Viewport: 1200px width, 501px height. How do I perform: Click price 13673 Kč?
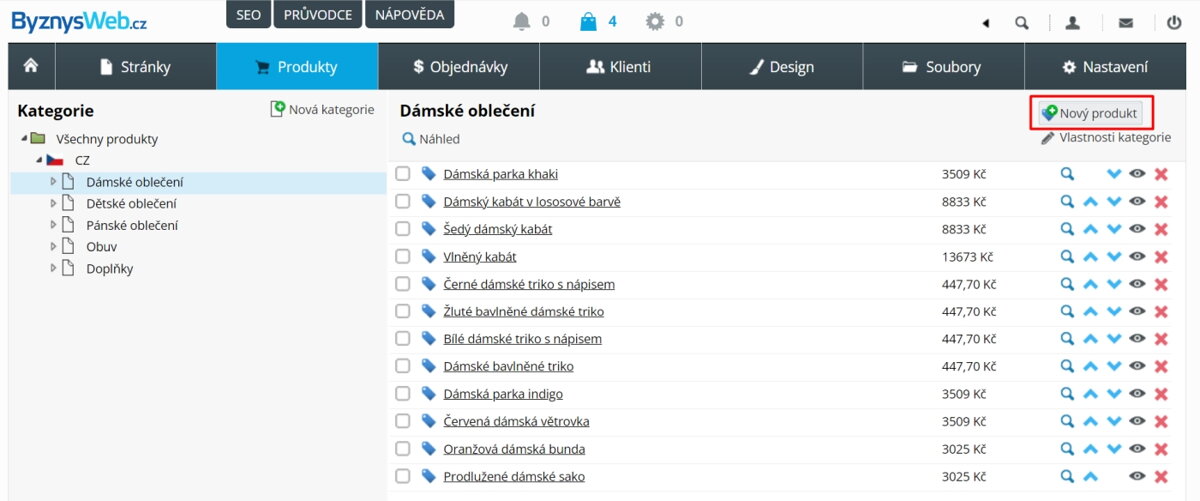968,257
